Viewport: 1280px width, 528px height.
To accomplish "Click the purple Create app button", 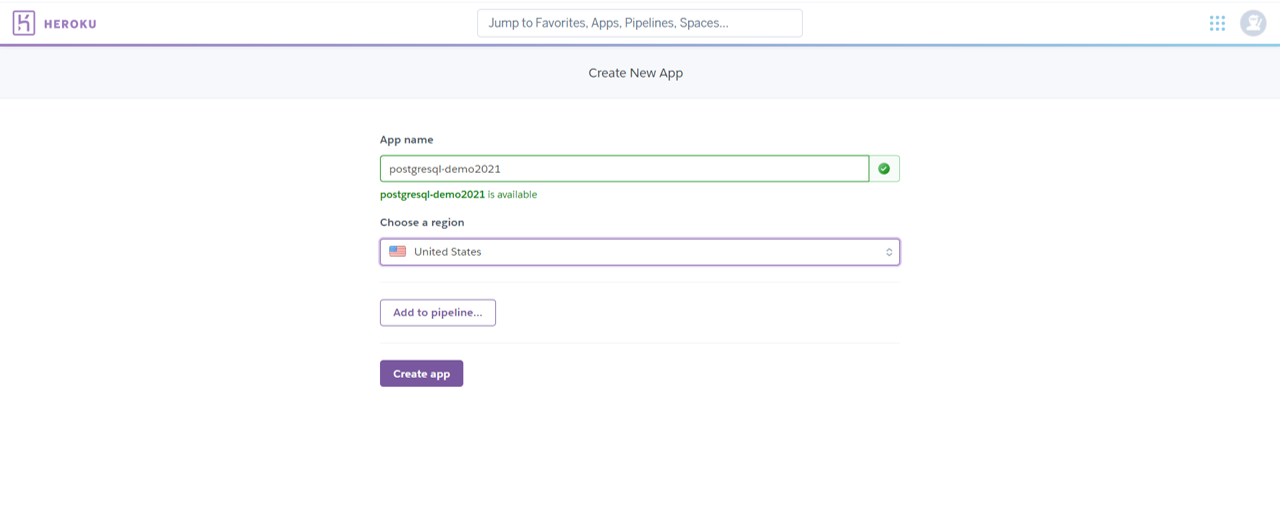I will pos(421,374).
